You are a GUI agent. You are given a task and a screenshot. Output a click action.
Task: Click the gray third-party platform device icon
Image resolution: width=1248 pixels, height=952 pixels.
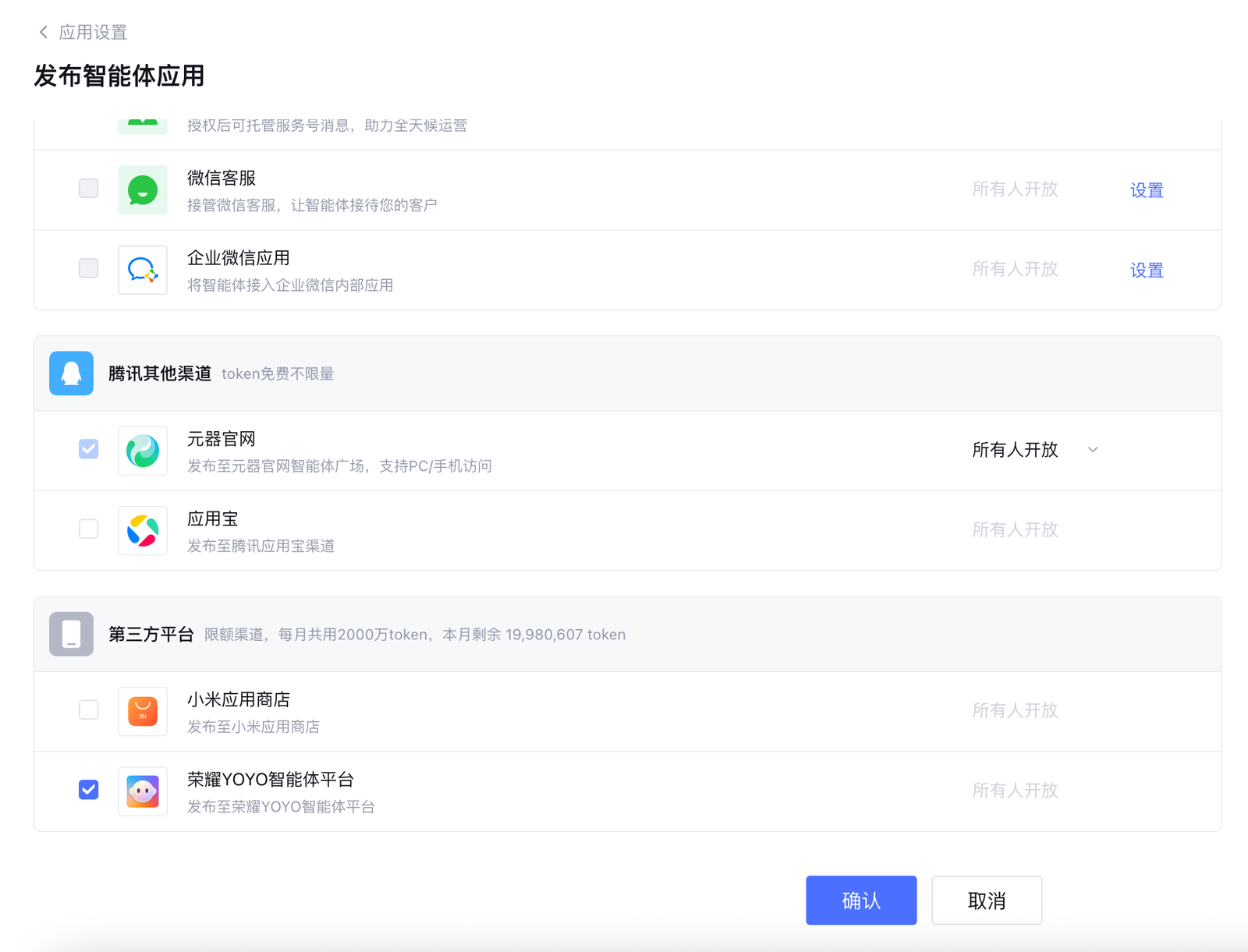71,634
